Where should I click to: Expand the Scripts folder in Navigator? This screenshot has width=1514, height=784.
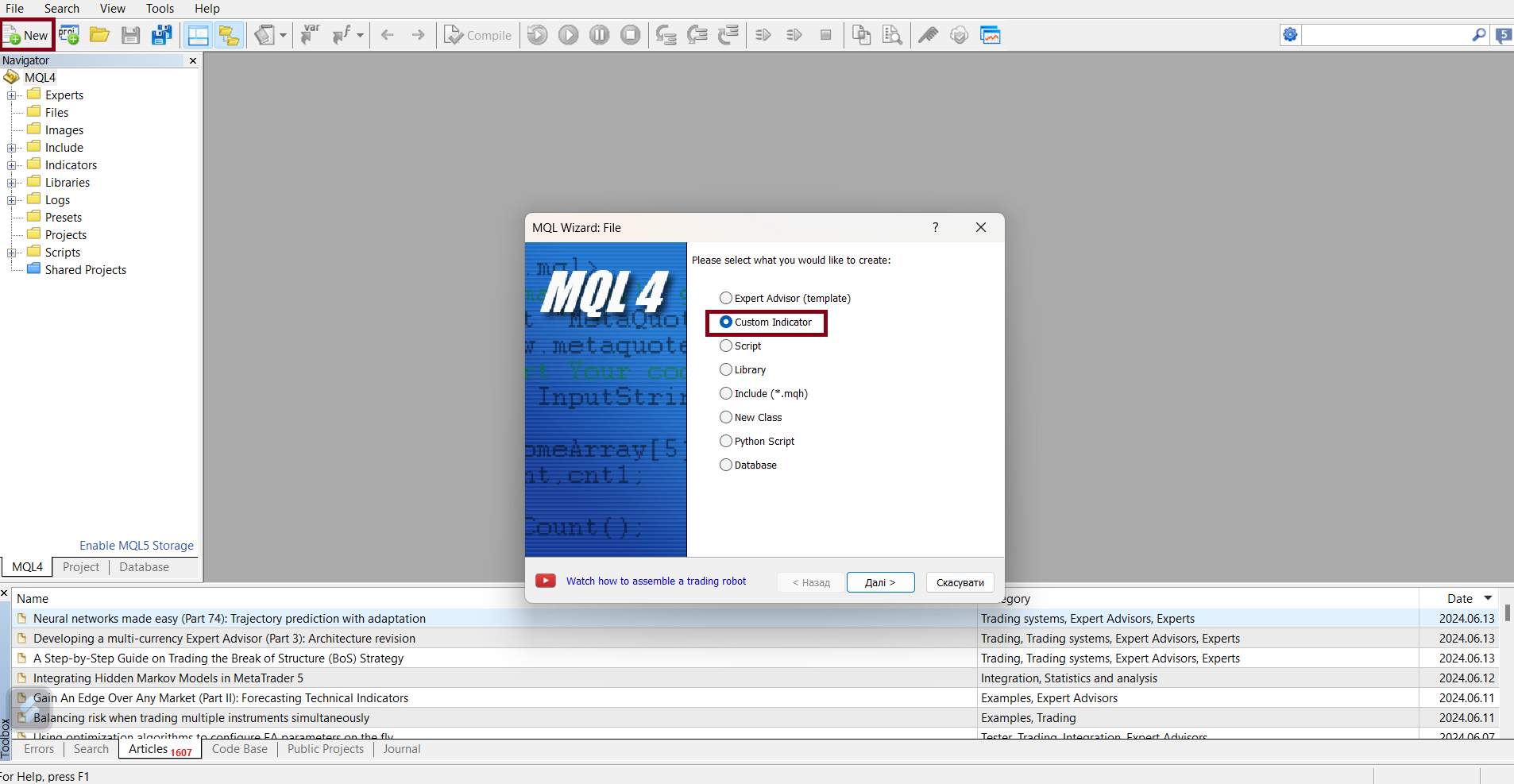[x=11, y=253]
